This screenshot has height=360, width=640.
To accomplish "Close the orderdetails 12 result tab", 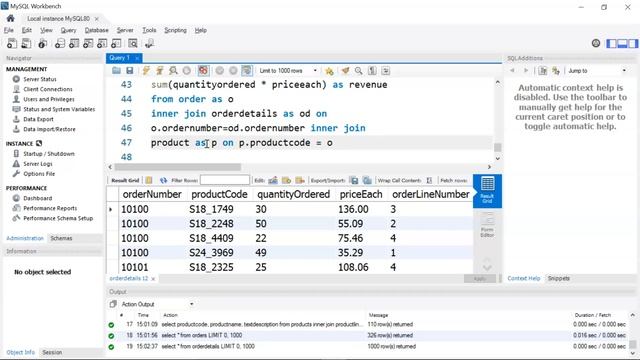I will pyautogui.click(x=153, y=279).
